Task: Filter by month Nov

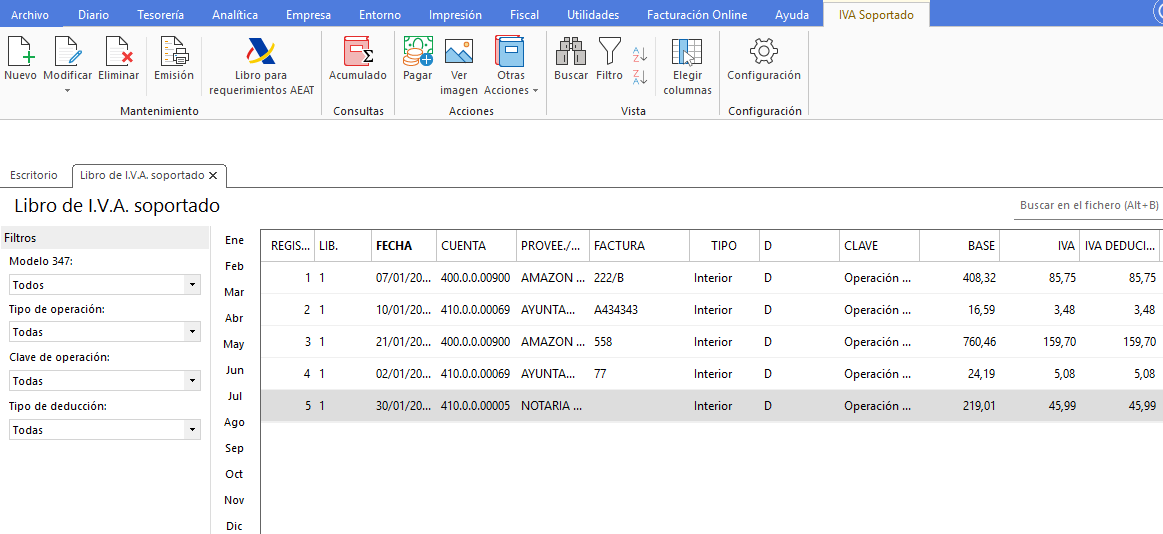Action: (234, 500)
